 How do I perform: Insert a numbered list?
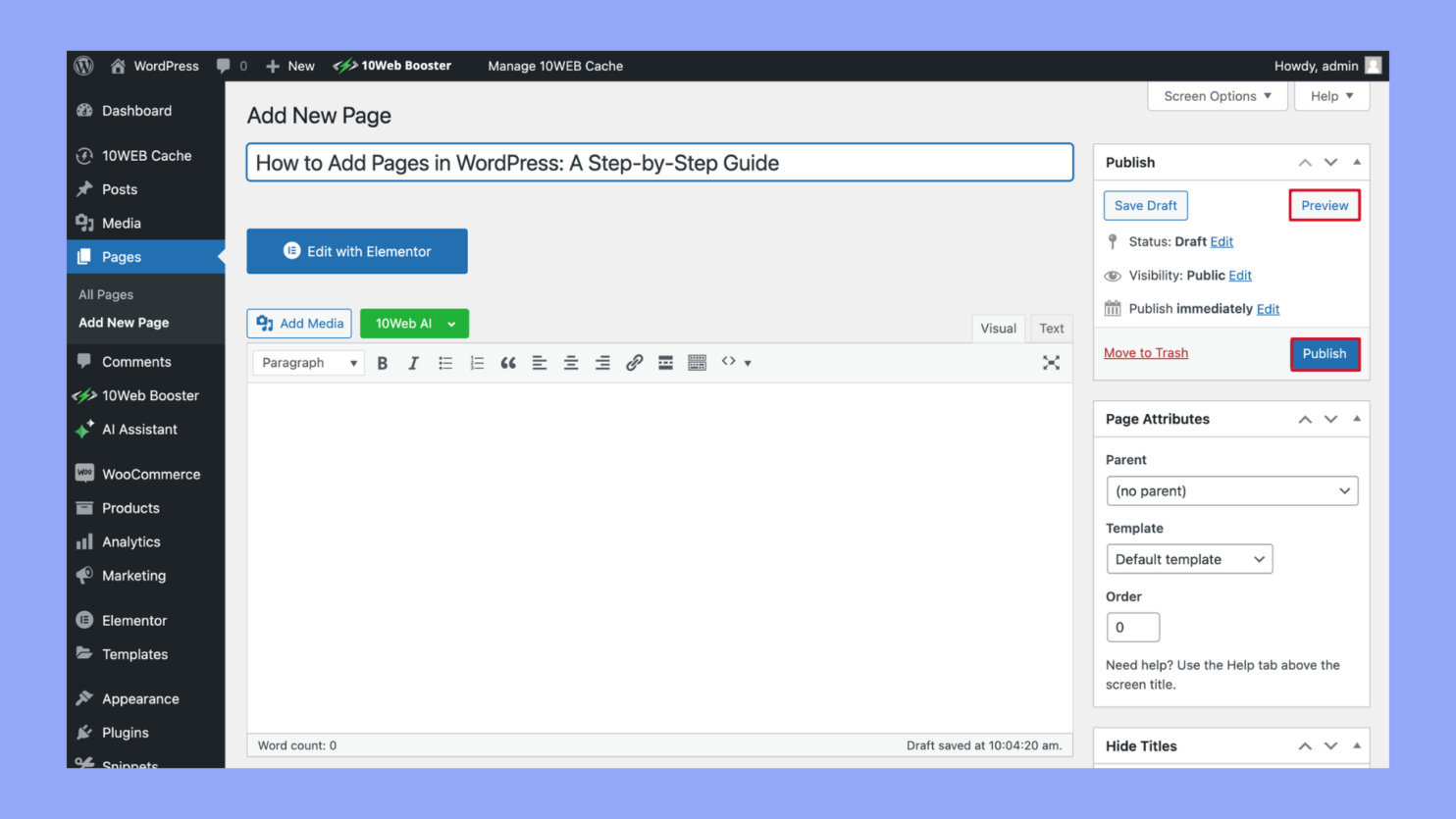(x=477, y=362)
